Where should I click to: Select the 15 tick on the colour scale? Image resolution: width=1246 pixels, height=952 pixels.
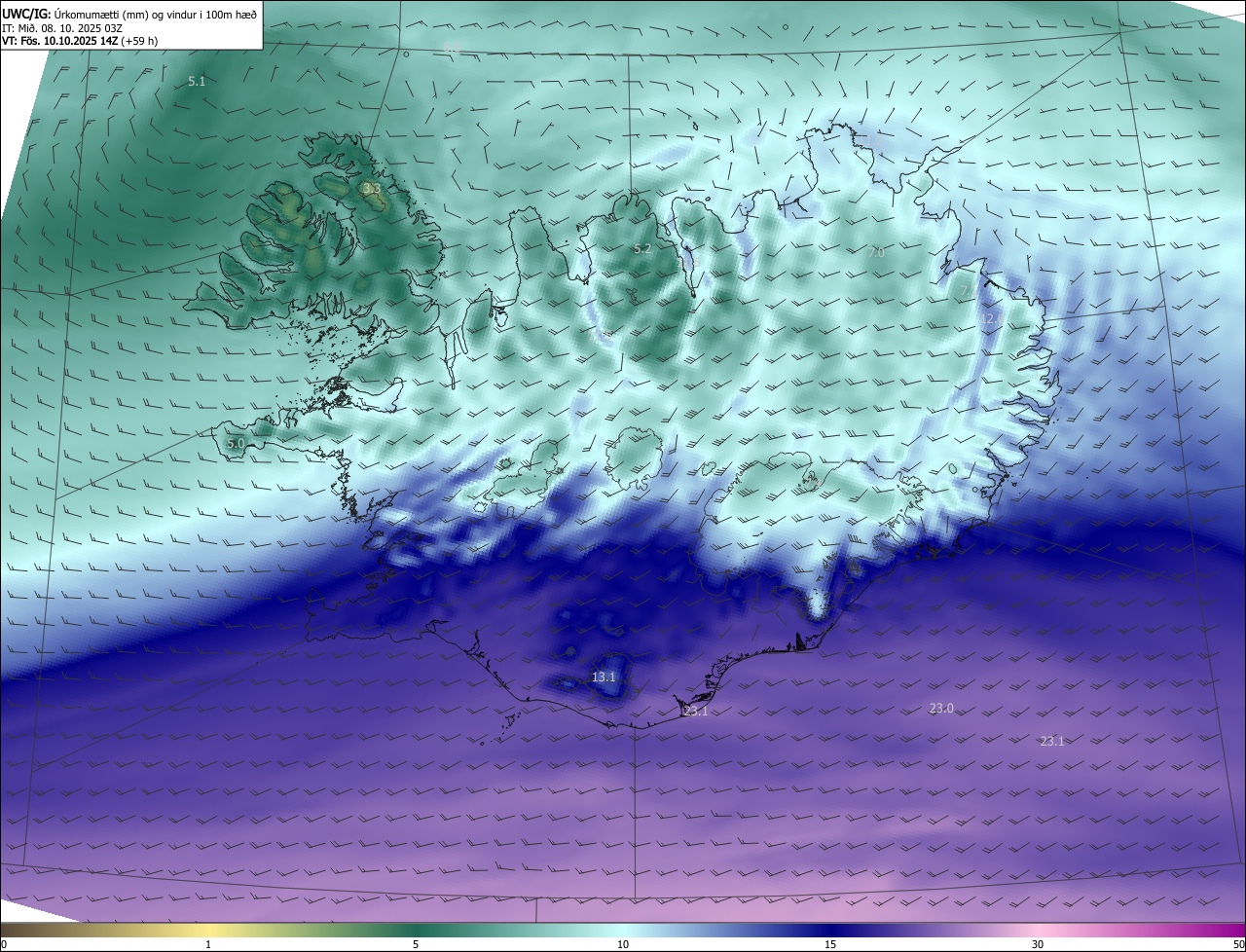830,945
